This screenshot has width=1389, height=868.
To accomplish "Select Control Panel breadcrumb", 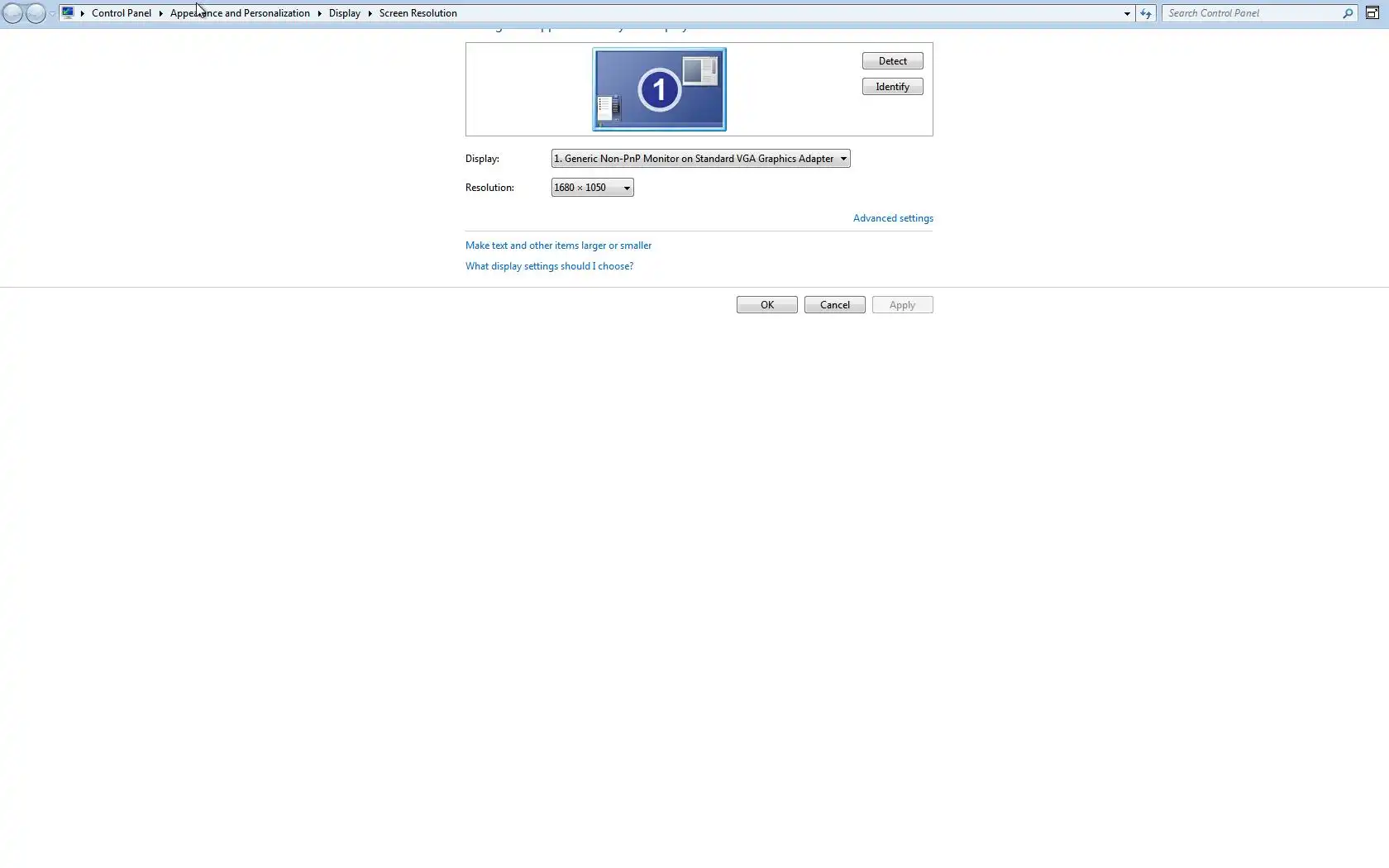I will 122,13.
